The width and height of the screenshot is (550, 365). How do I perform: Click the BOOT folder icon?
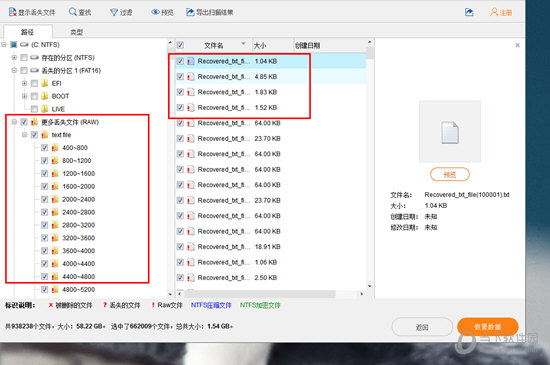(x=45, y=96)
